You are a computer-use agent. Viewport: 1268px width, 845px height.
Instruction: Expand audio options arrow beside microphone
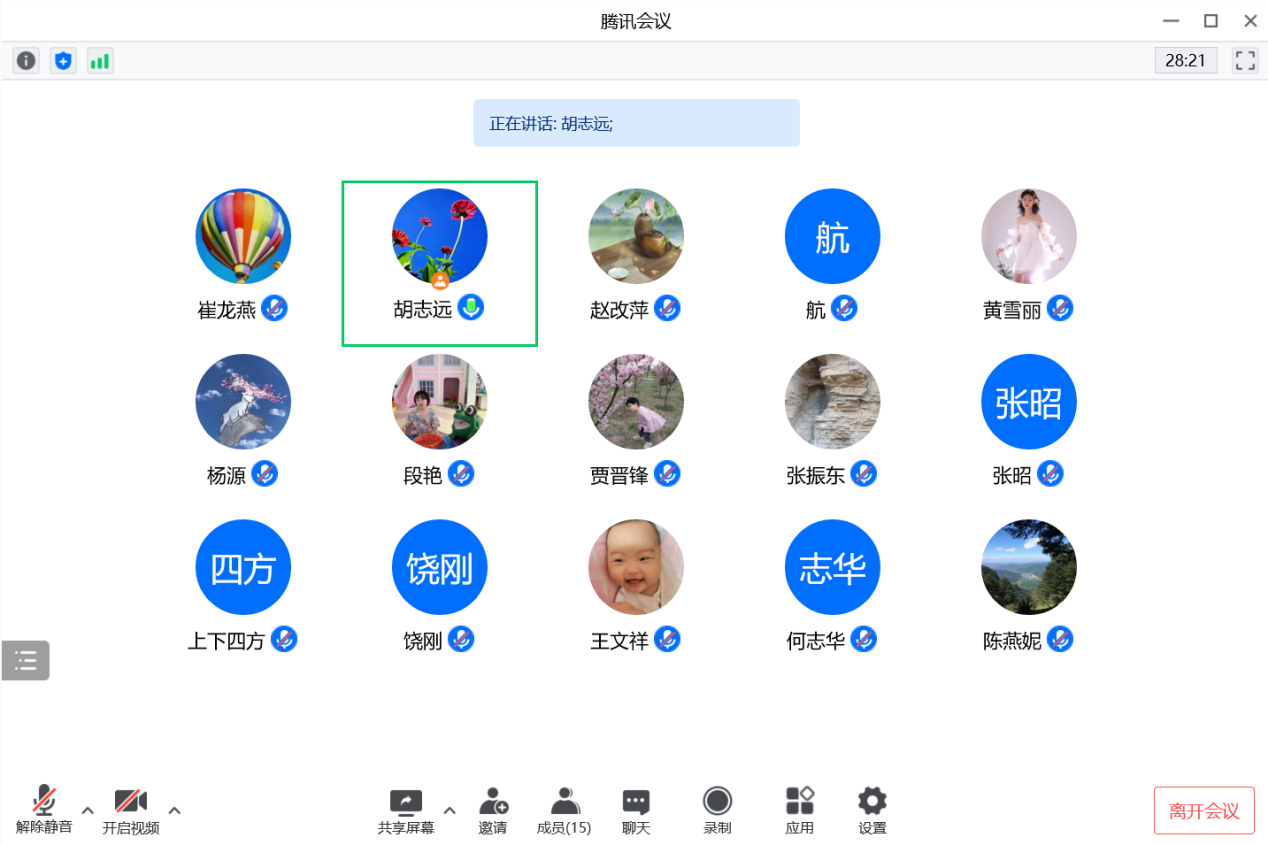[87, 810]
